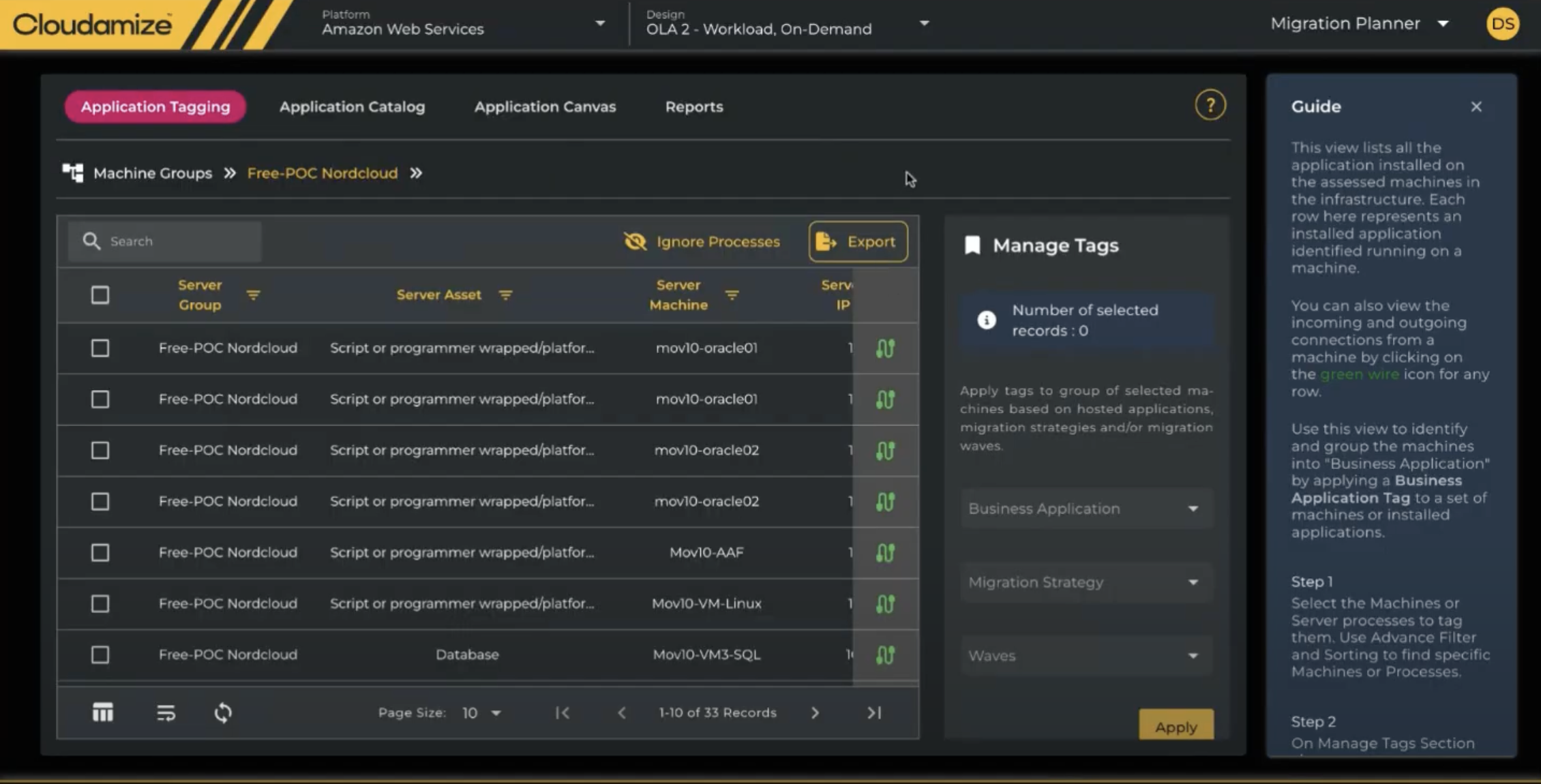Open the Machine Groups breadcrumb link
1541x784 pixels.
(153, 173)
